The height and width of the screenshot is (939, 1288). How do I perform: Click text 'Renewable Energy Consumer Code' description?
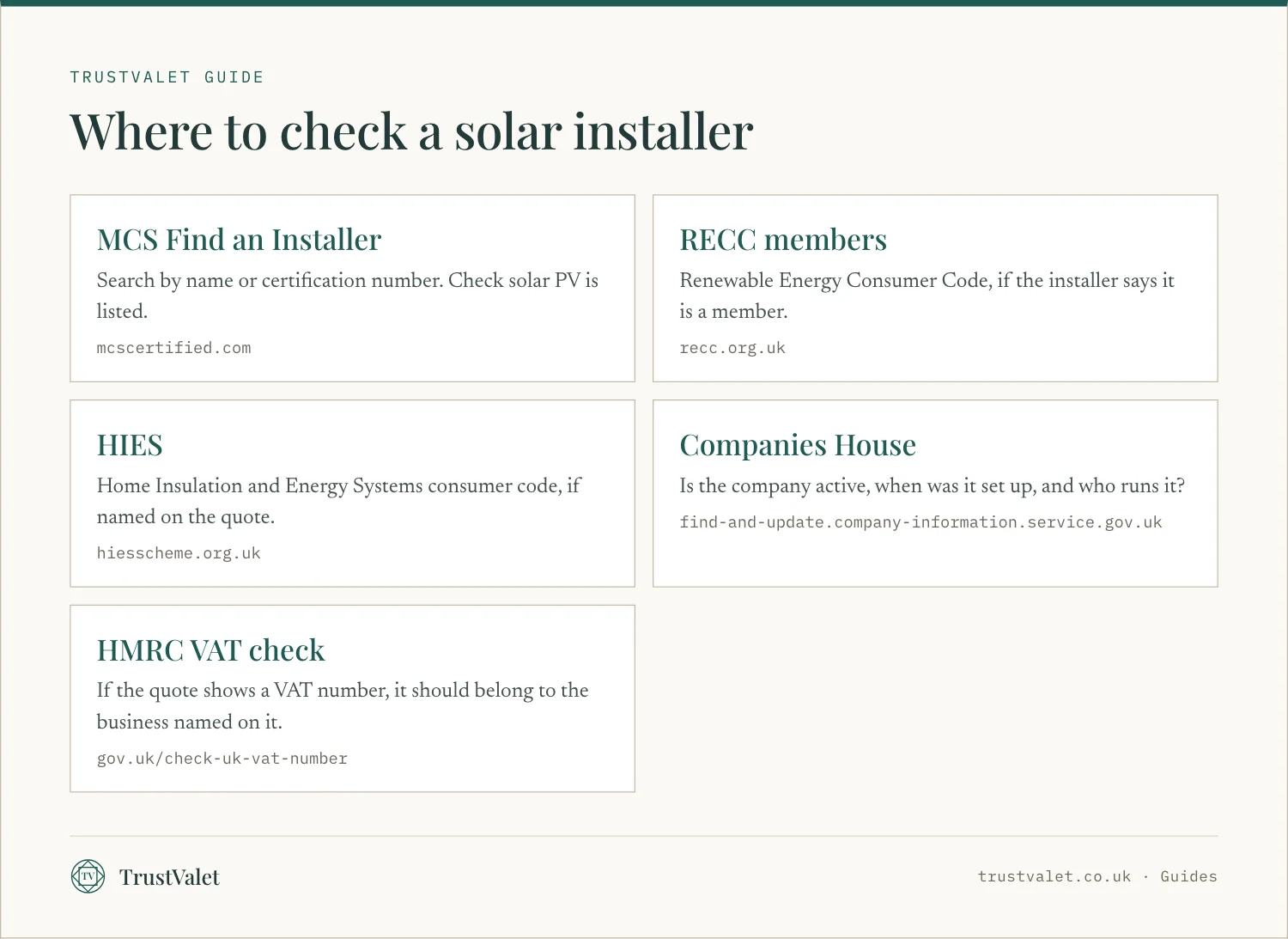pos(927,296)
